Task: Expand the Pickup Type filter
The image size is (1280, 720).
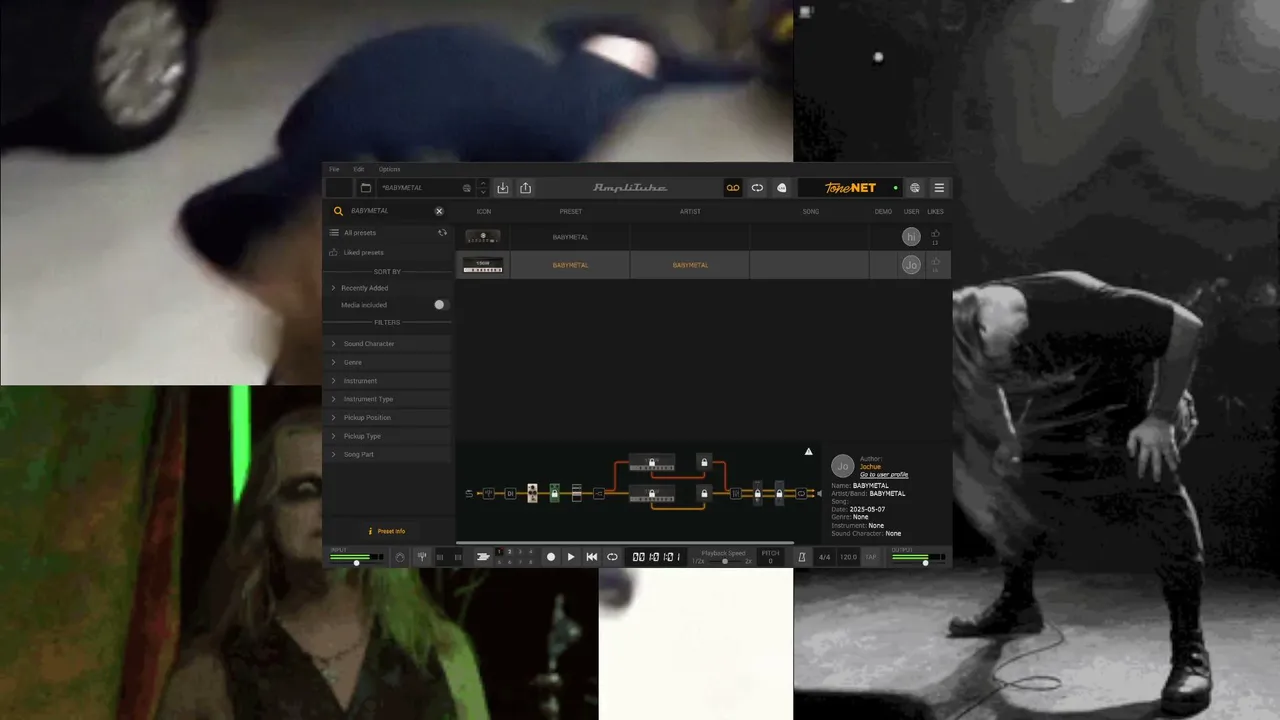Action: [388, 436]
